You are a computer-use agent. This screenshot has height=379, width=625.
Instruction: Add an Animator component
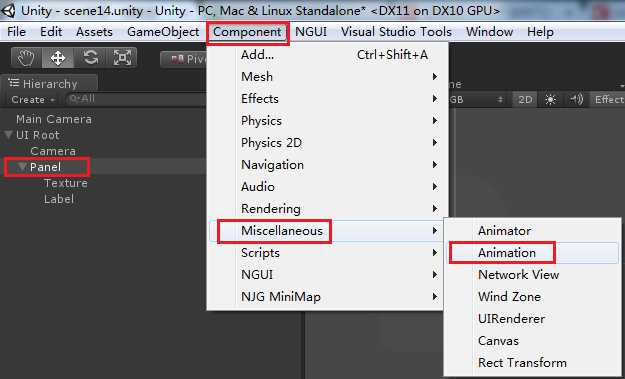(x=533, y=231)
